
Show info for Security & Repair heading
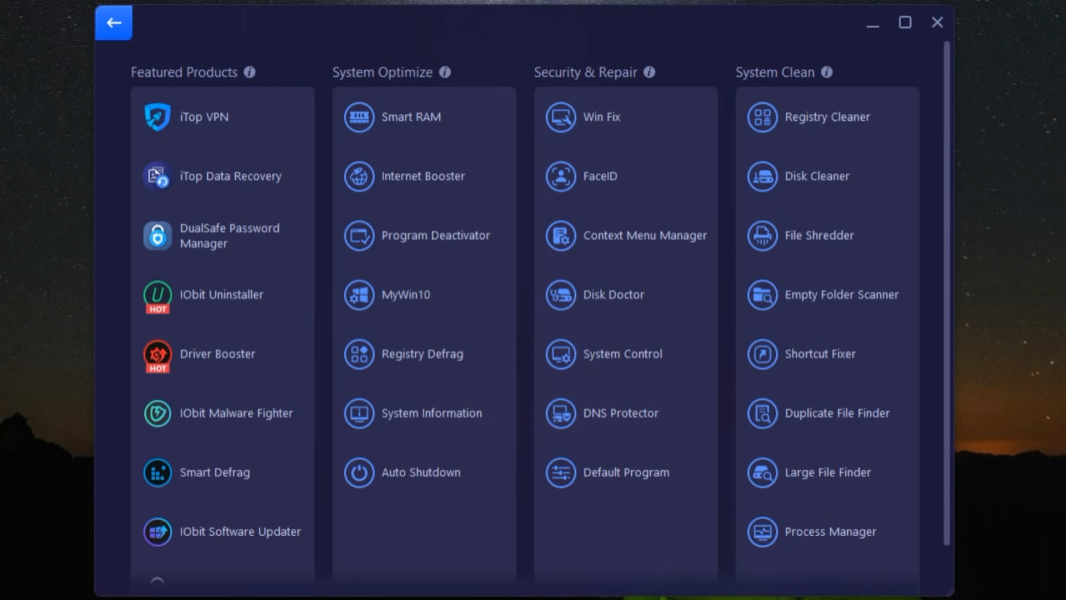coord(649,72)
